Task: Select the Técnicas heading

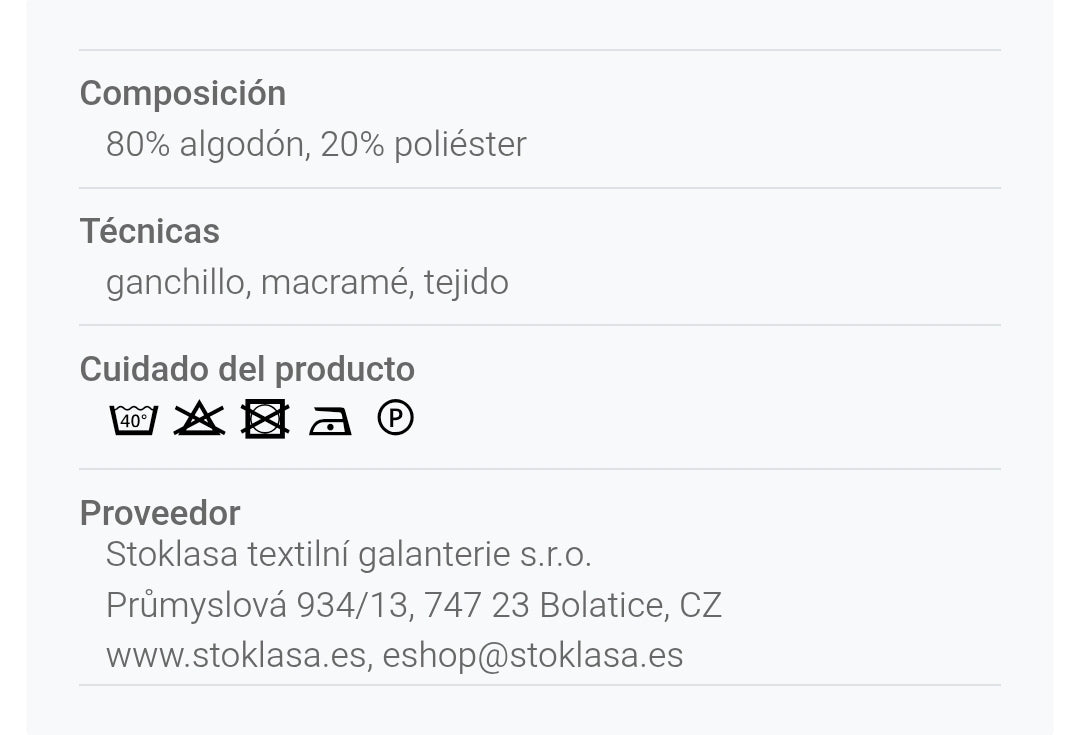Action: (149, 231)
